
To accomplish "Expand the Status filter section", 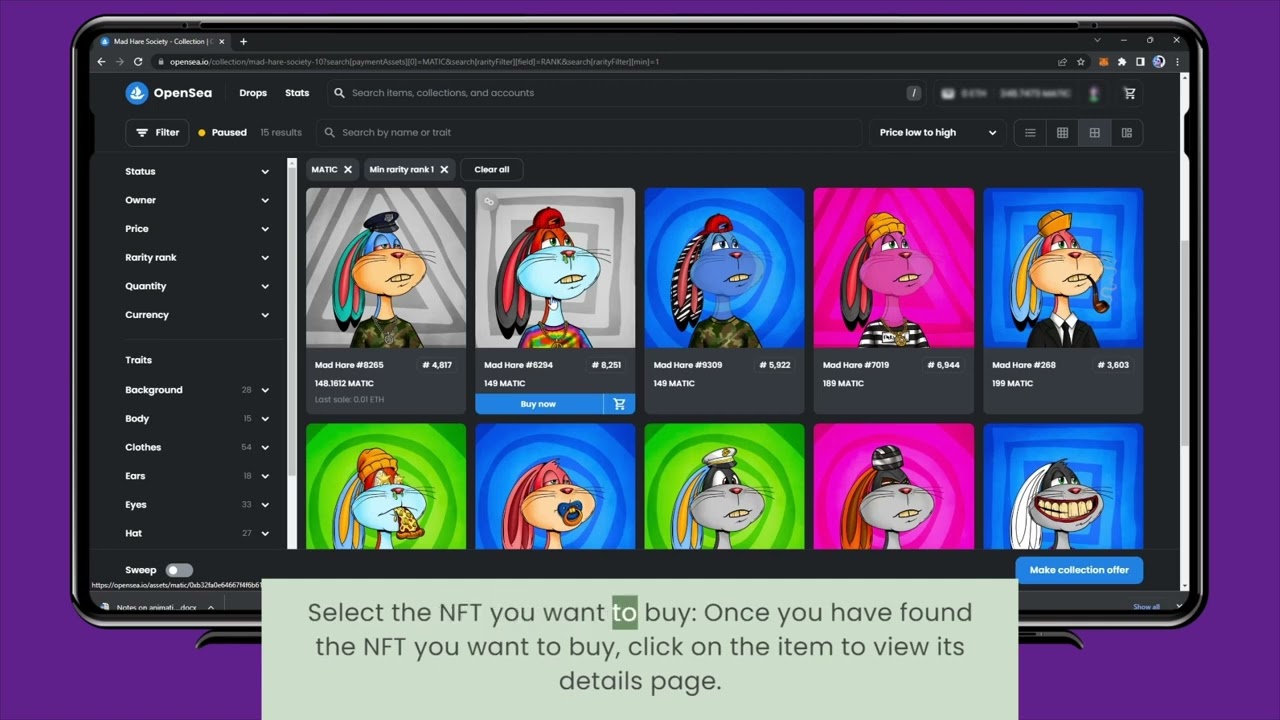I will coord(197,172).
